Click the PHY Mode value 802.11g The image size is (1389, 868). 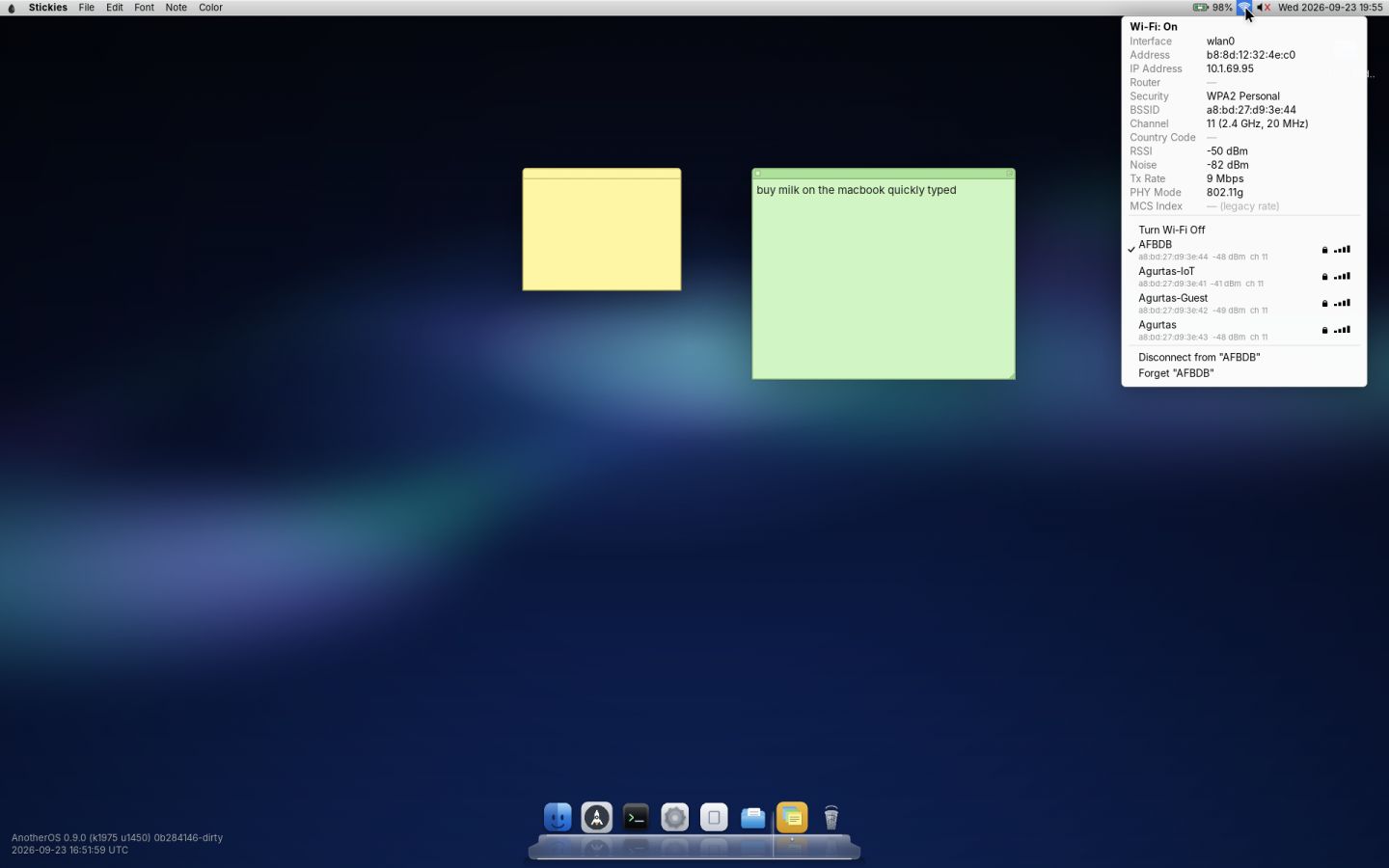[x=1225, y=193]
